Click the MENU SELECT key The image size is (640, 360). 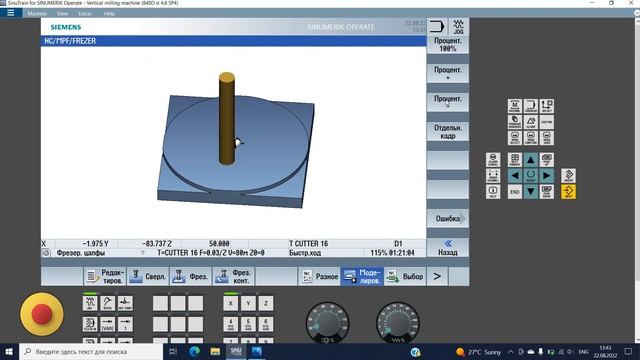(515, 138)
